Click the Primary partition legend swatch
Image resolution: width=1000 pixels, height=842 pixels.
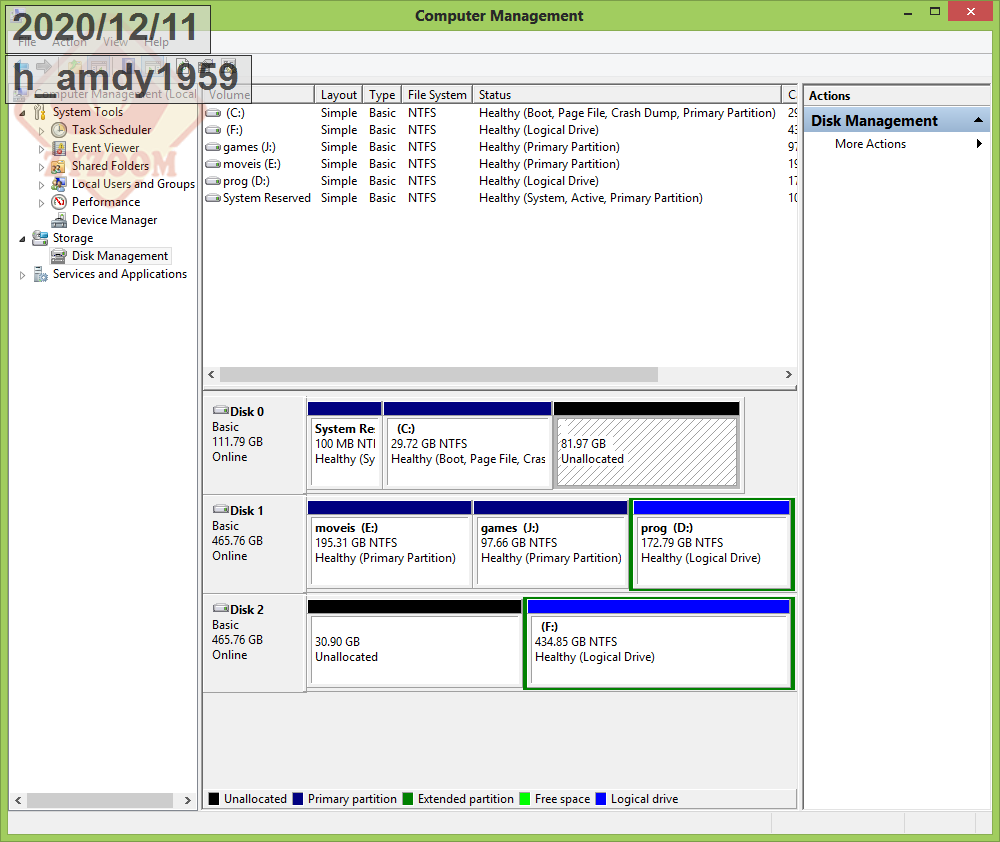[x=298, y=799]
